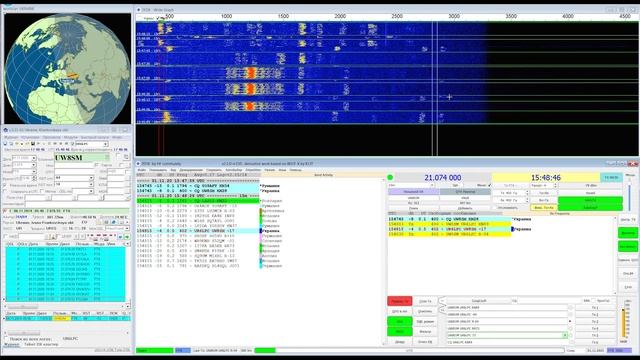Toggle the Реальное время checkbox in logger
640x360 pixels.
(x=5, y=185)
